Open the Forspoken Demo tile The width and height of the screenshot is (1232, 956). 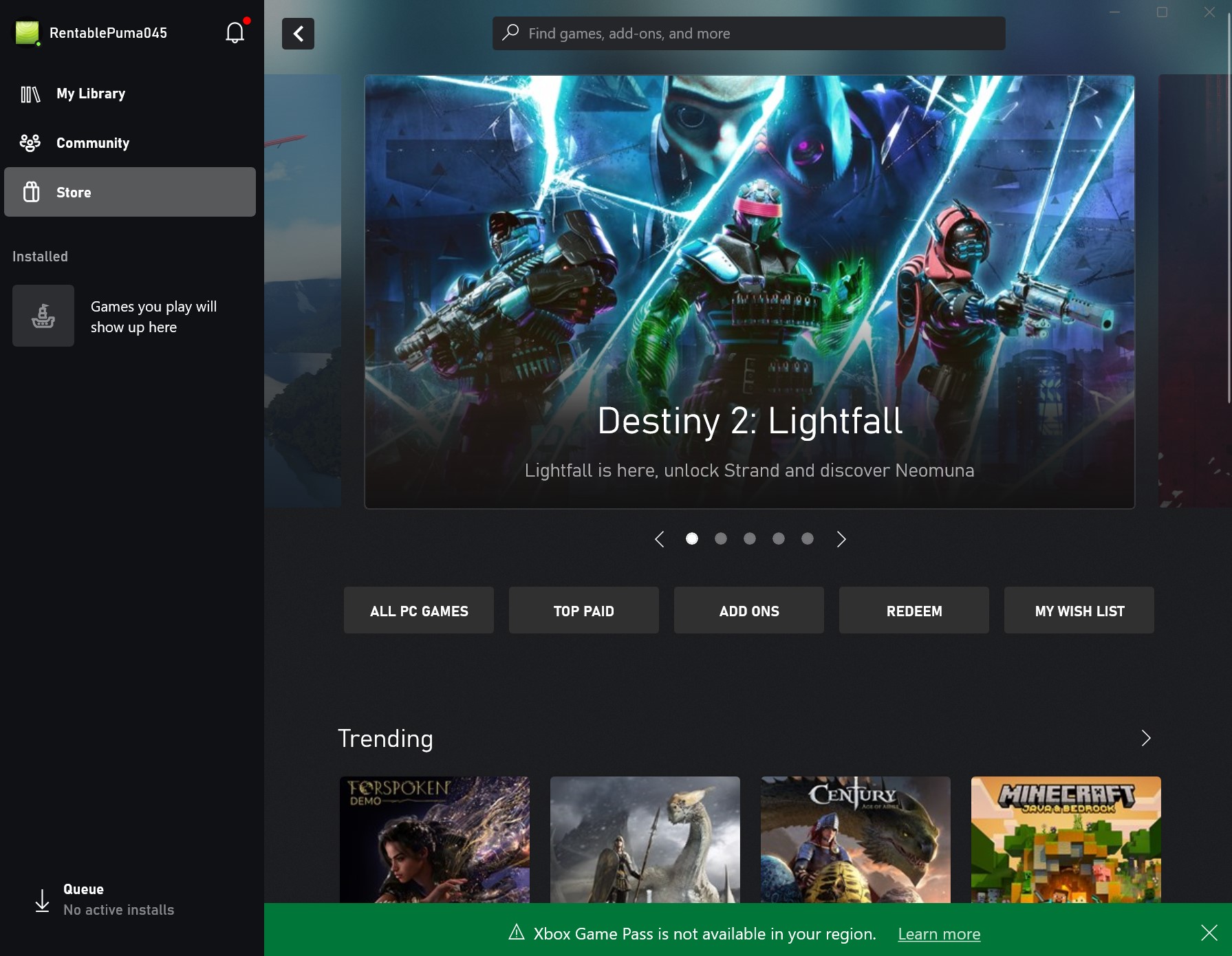click(435, 840)
